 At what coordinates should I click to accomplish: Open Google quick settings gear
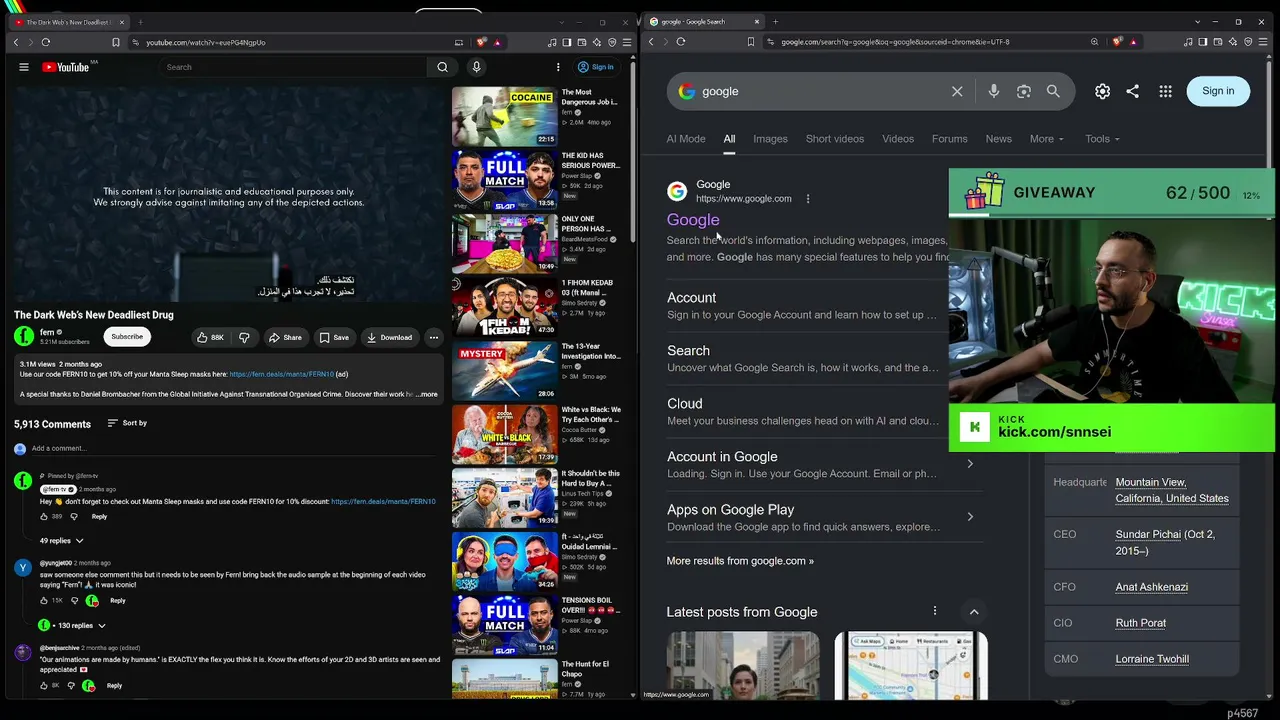pos(1102,91)
